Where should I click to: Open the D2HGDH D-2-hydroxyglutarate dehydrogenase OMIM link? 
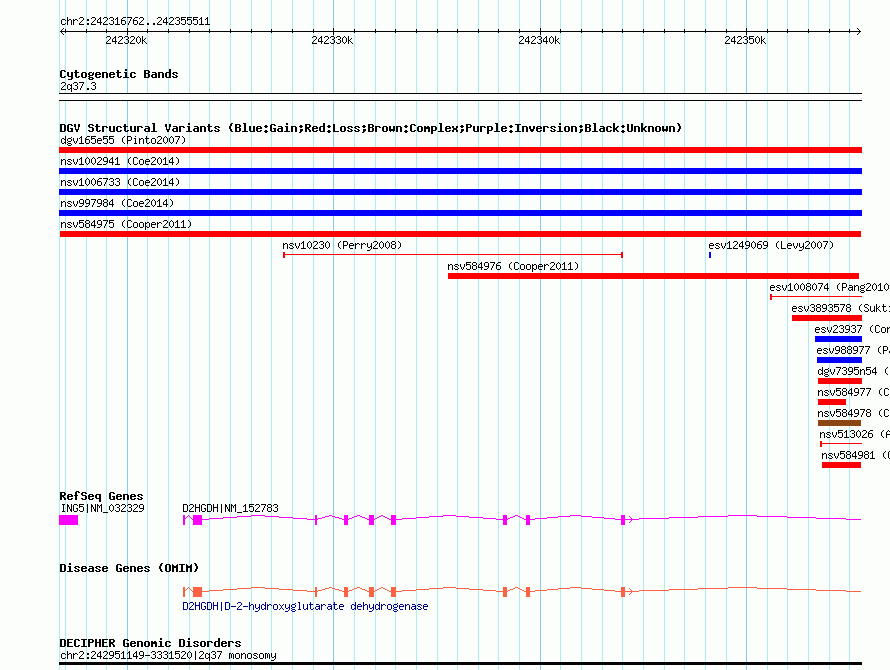pos(305,606)
